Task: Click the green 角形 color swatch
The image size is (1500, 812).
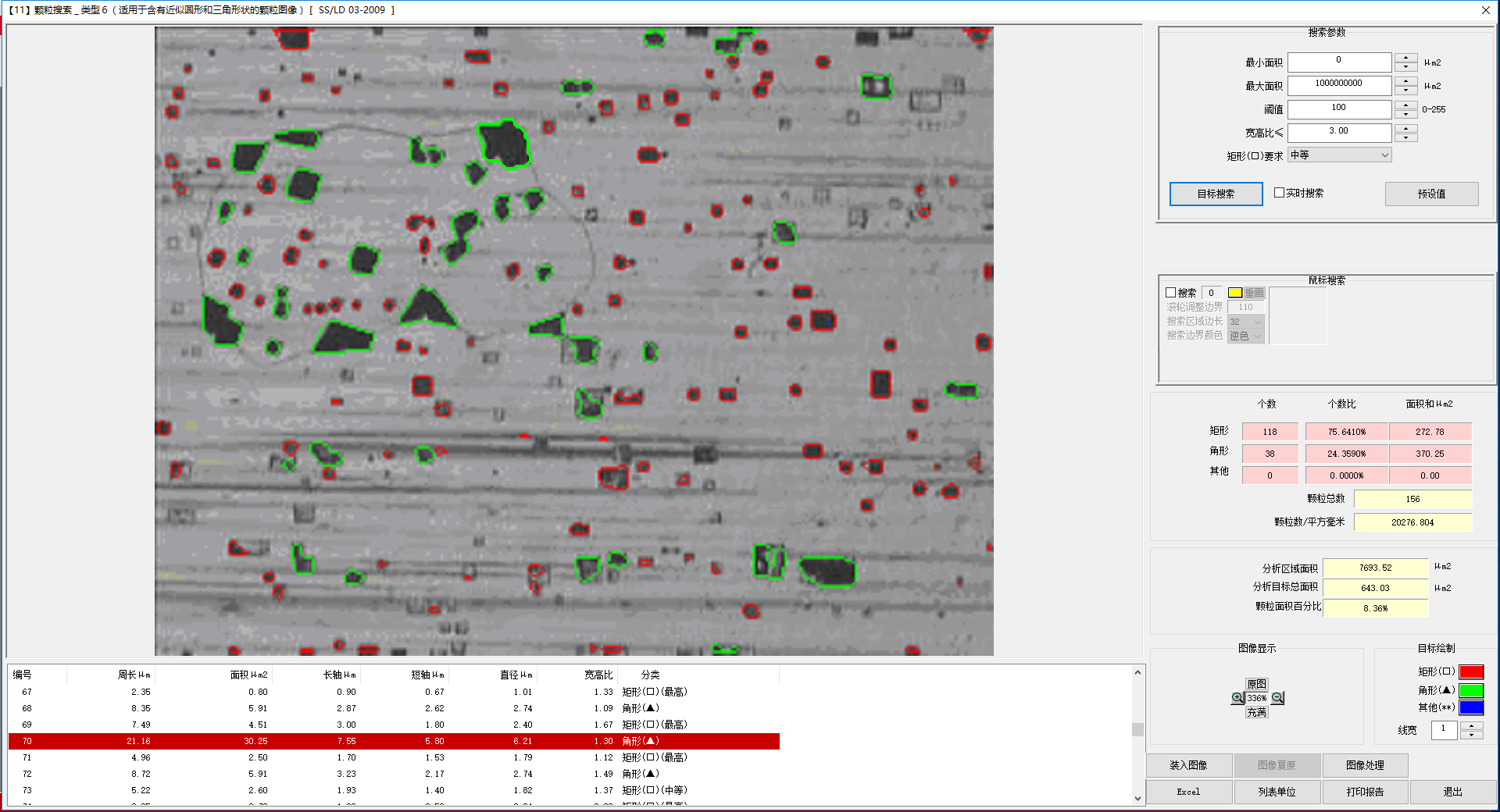Action: tap(1471, 690)
